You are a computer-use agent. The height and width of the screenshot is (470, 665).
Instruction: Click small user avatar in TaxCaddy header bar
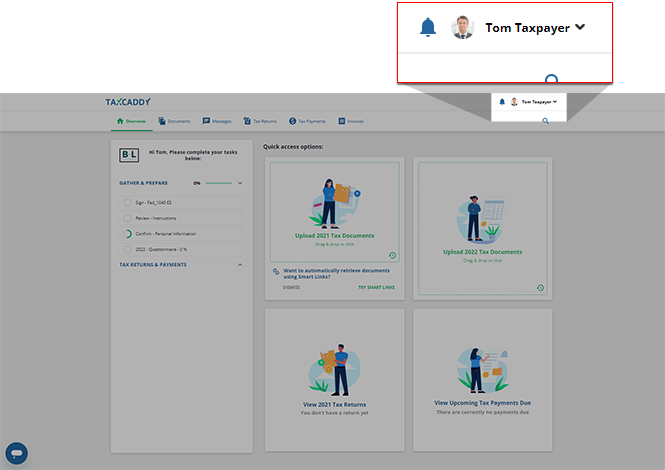tap(514, 102)
